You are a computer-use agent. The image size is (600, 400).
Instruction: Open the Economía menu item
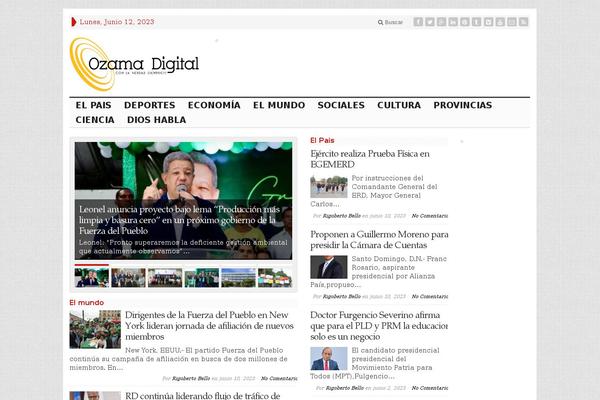tap(214, 105)
